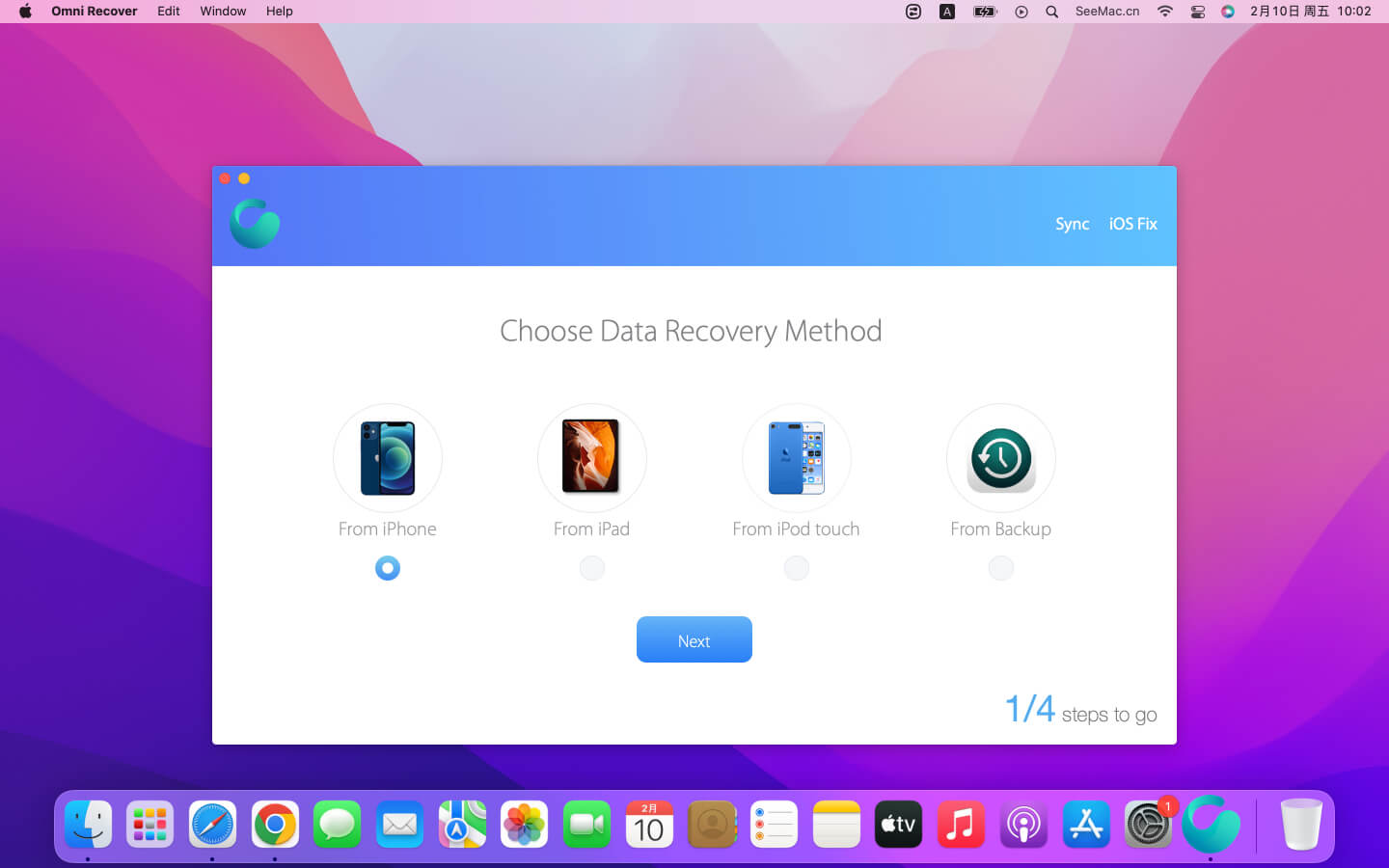
Task: Select the From Backup radio button
Action: (1000, 568)
